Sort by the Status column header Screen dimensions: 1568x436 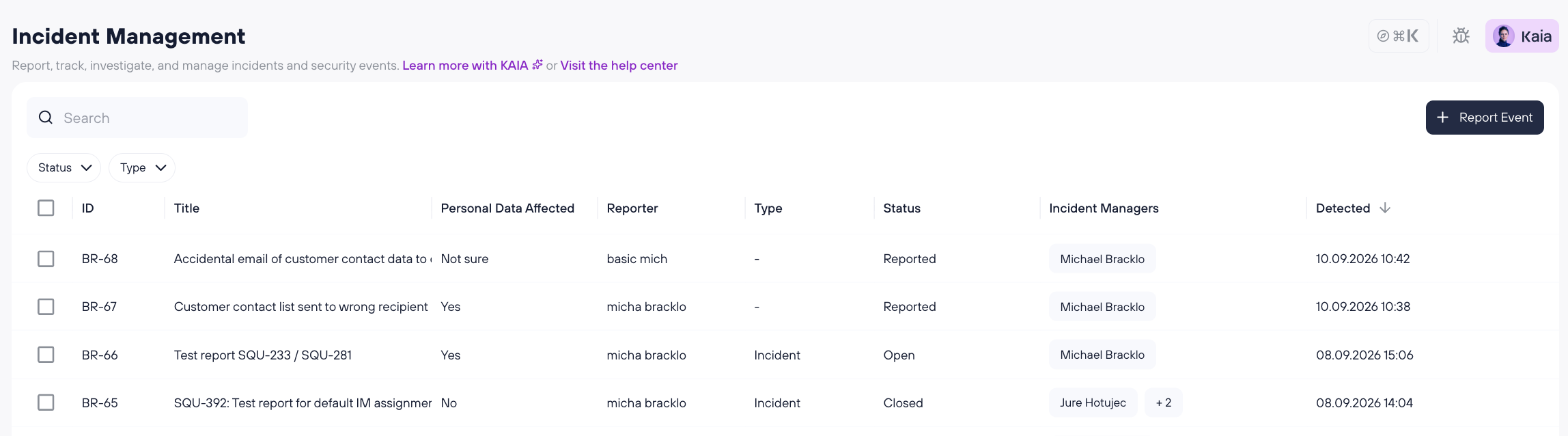point(901,208)
